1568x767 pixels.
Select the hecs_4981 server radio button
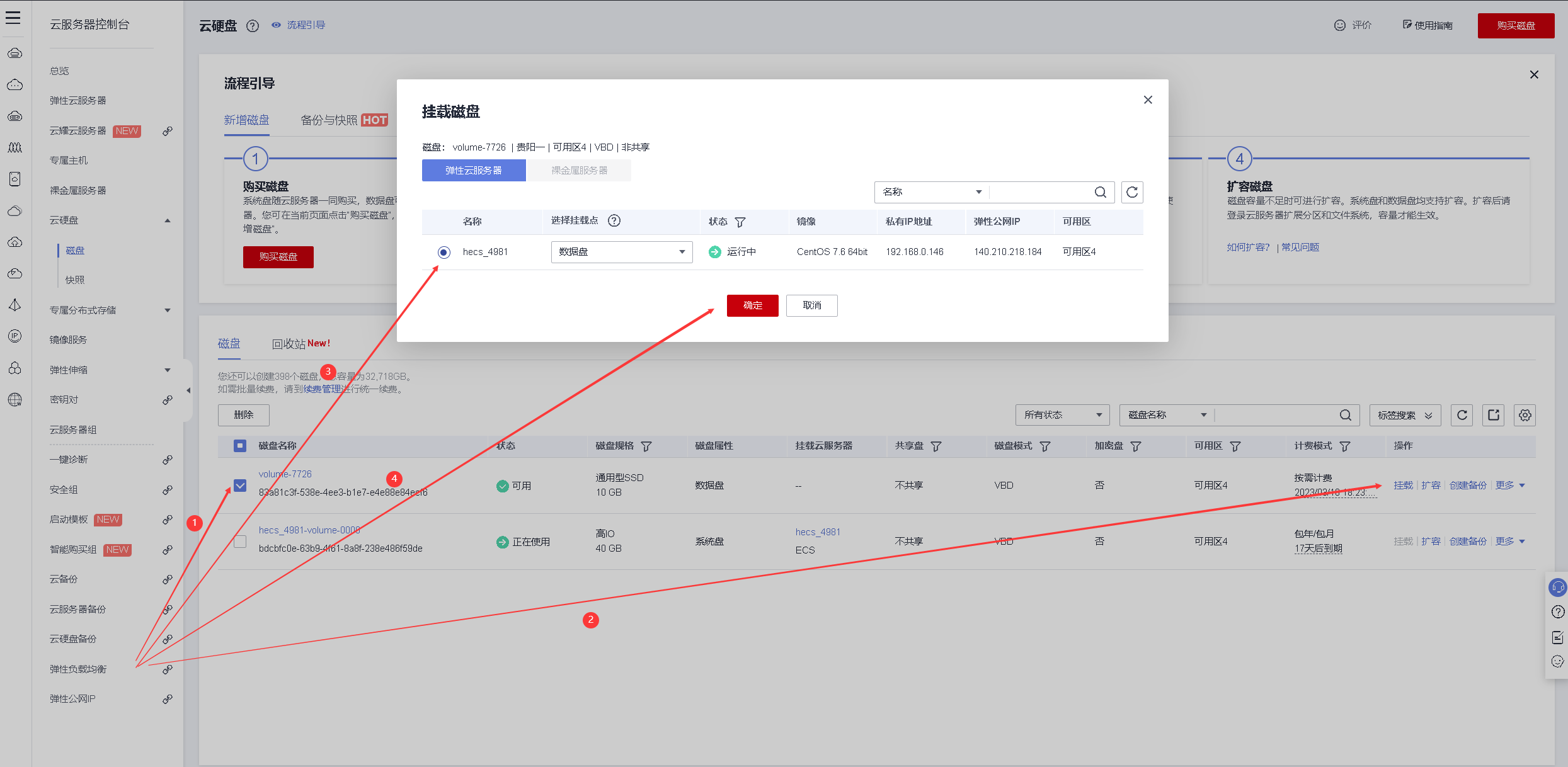point(444,252)
